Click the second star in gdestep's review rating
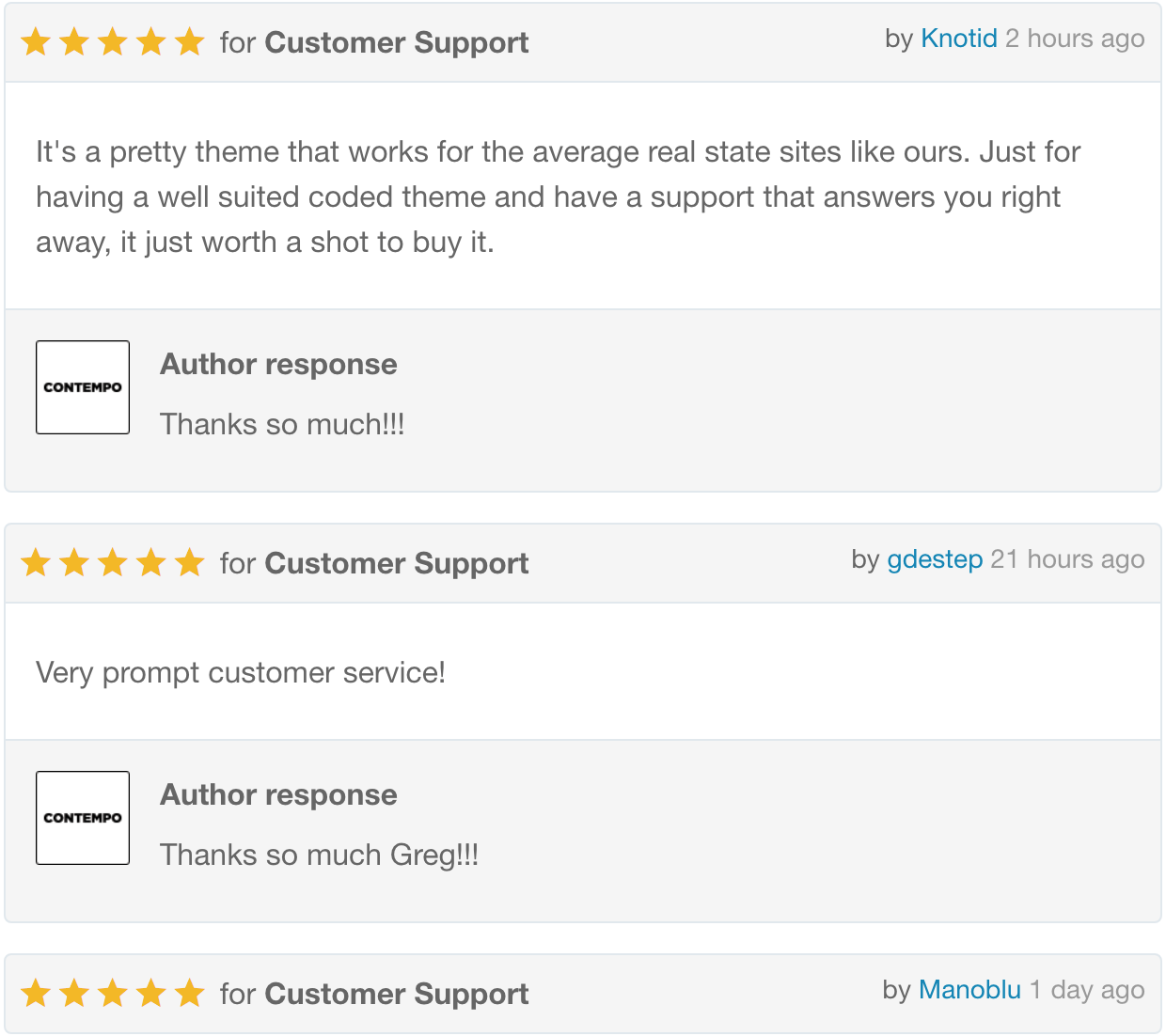This screenshot has width=1166, height=1036. pyautogui.click(x=74, y=563)
